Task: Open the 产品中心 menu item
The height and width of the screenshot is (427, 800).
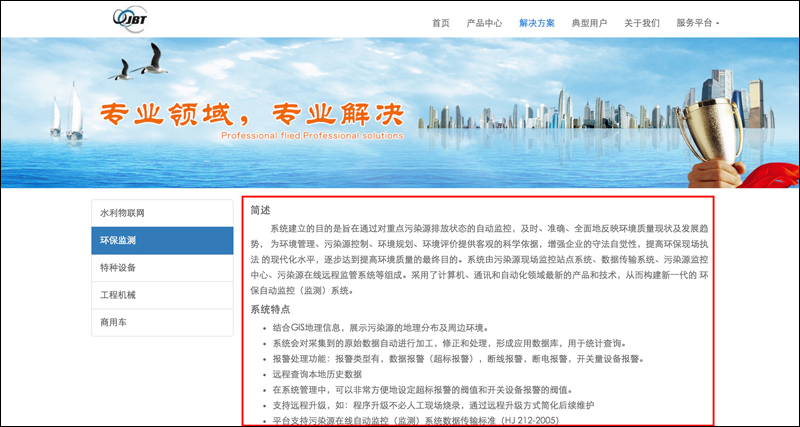Action: pyautogui.click(x=484, y=23)
